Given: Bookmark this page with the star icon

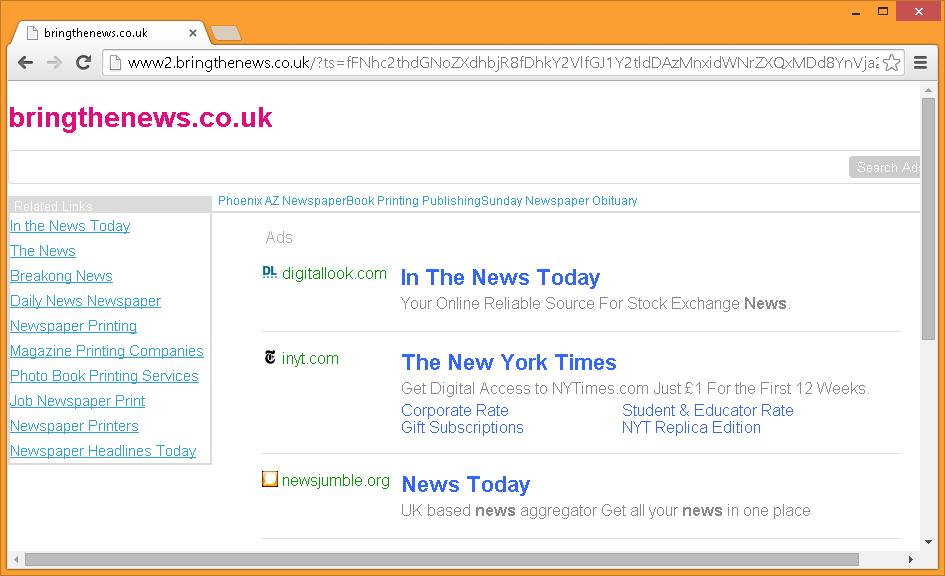Looking at the screenshot, I should [891, 63].
